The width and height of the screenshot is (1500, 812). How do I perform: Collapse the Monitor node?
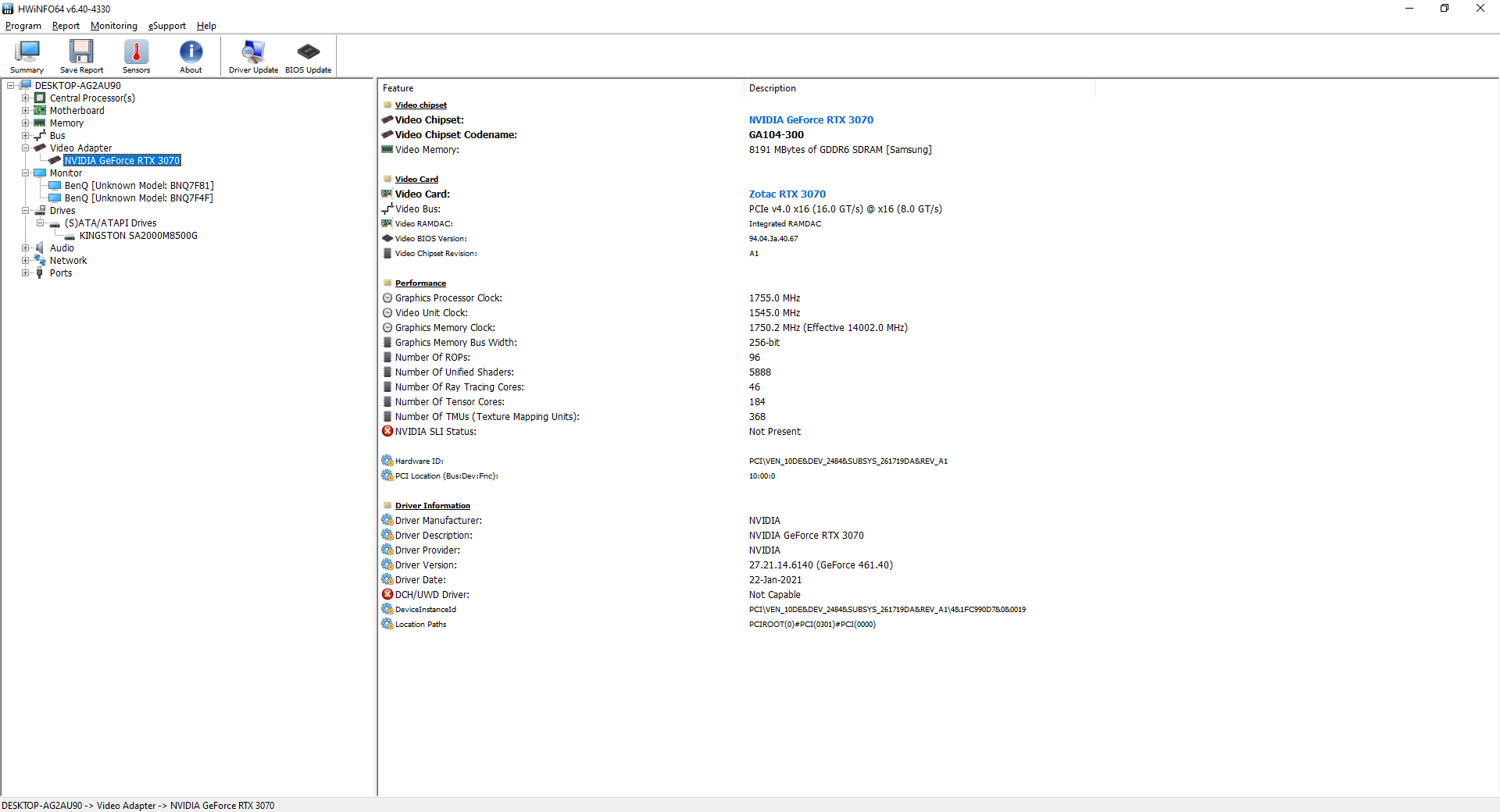coord(26,173)
